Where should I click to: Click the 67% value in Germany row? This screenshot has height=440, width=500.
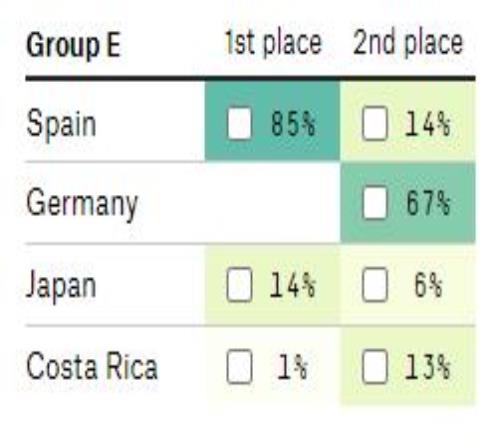(428, 203)
